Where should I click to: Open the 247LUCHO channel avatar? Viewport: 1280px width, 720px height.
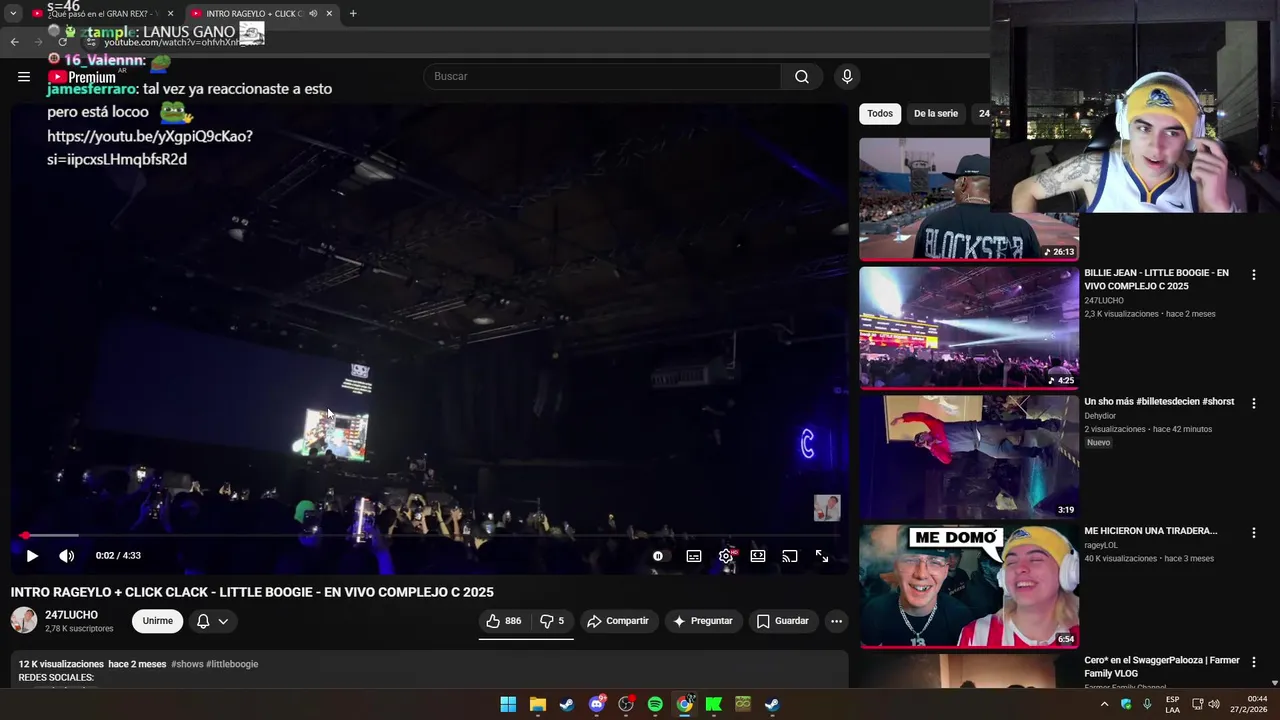[24, 620]
